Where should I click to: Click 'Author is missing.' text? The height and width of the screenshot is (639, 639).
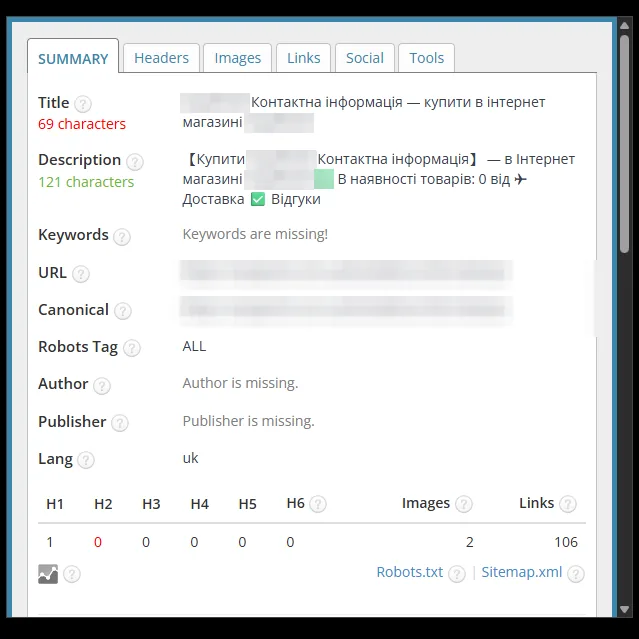pos(240,383)
